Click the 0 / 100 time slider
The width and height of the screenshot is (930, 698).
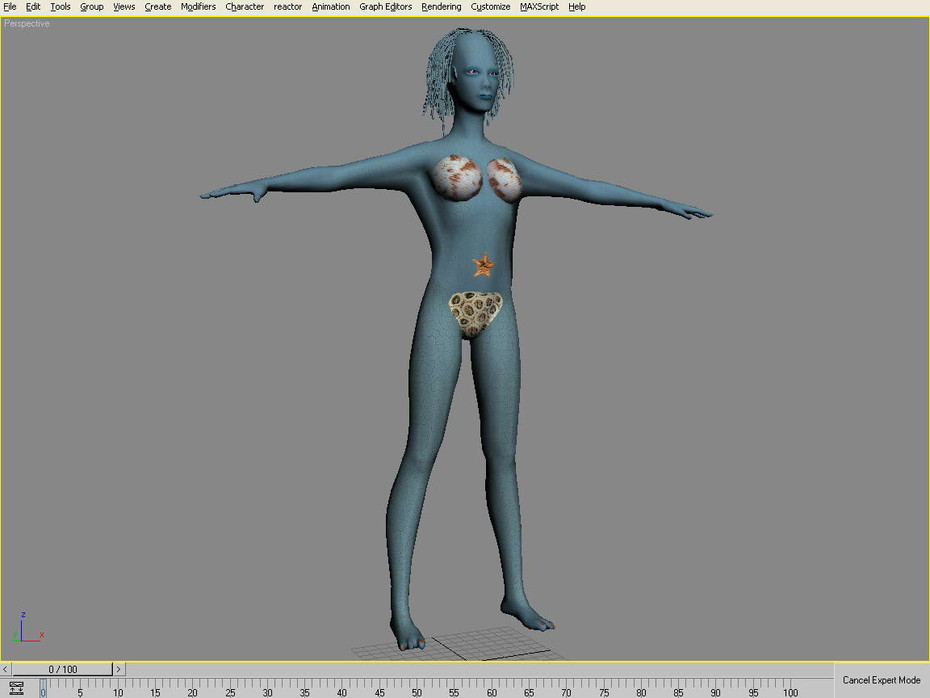62,669
